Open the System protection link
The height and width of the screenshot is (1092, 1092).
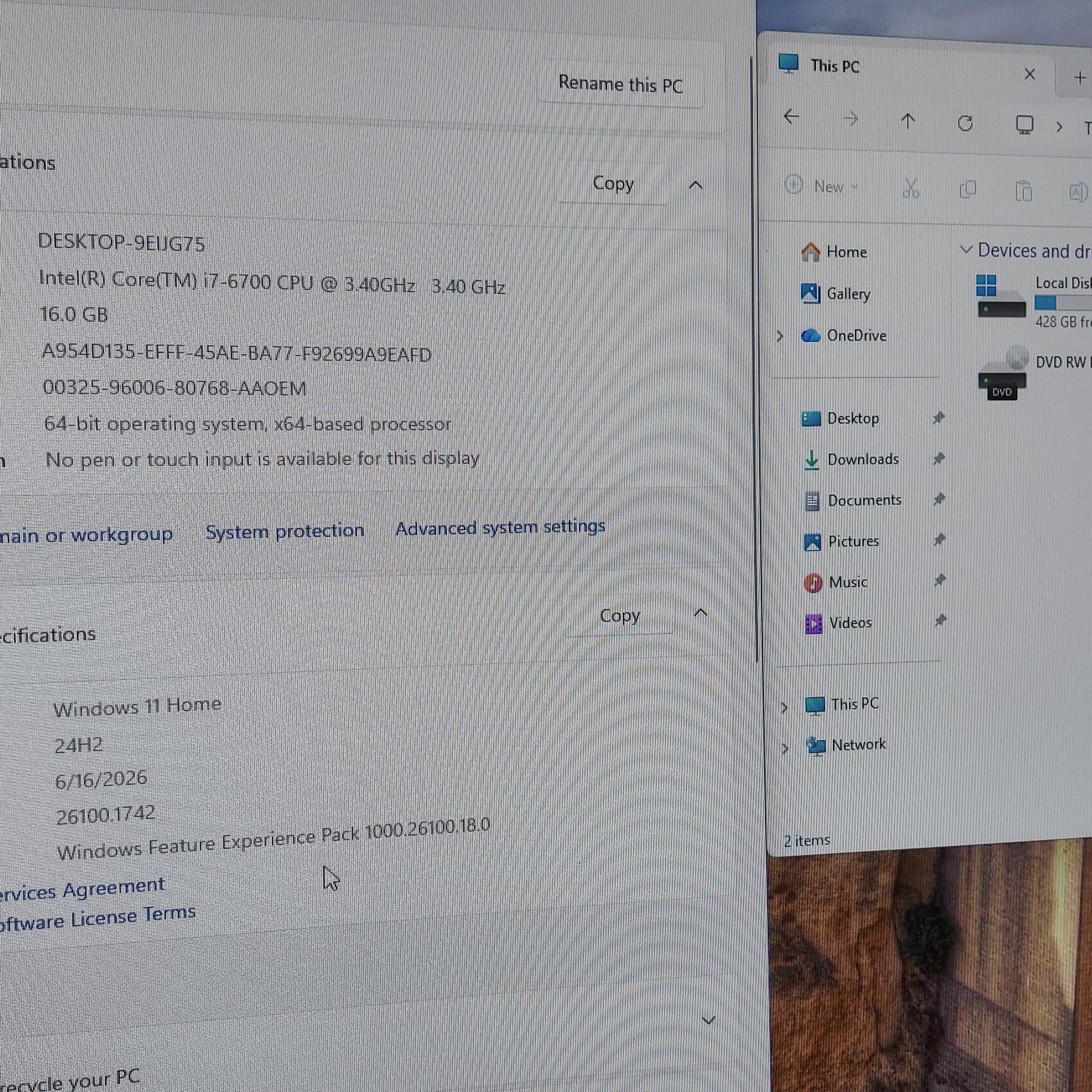click(285, 531)
